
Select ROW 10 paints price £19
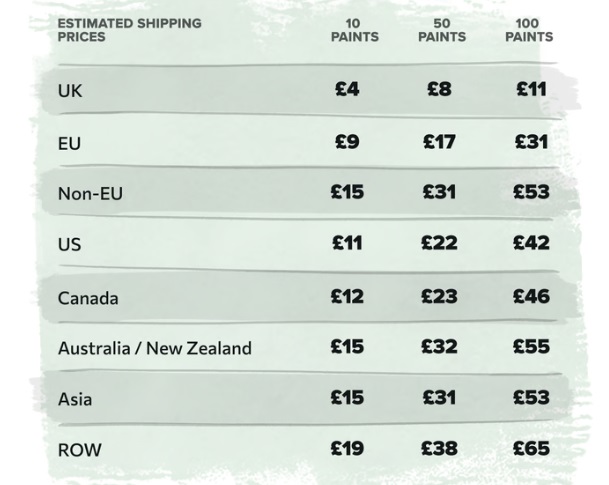point(347,448)
